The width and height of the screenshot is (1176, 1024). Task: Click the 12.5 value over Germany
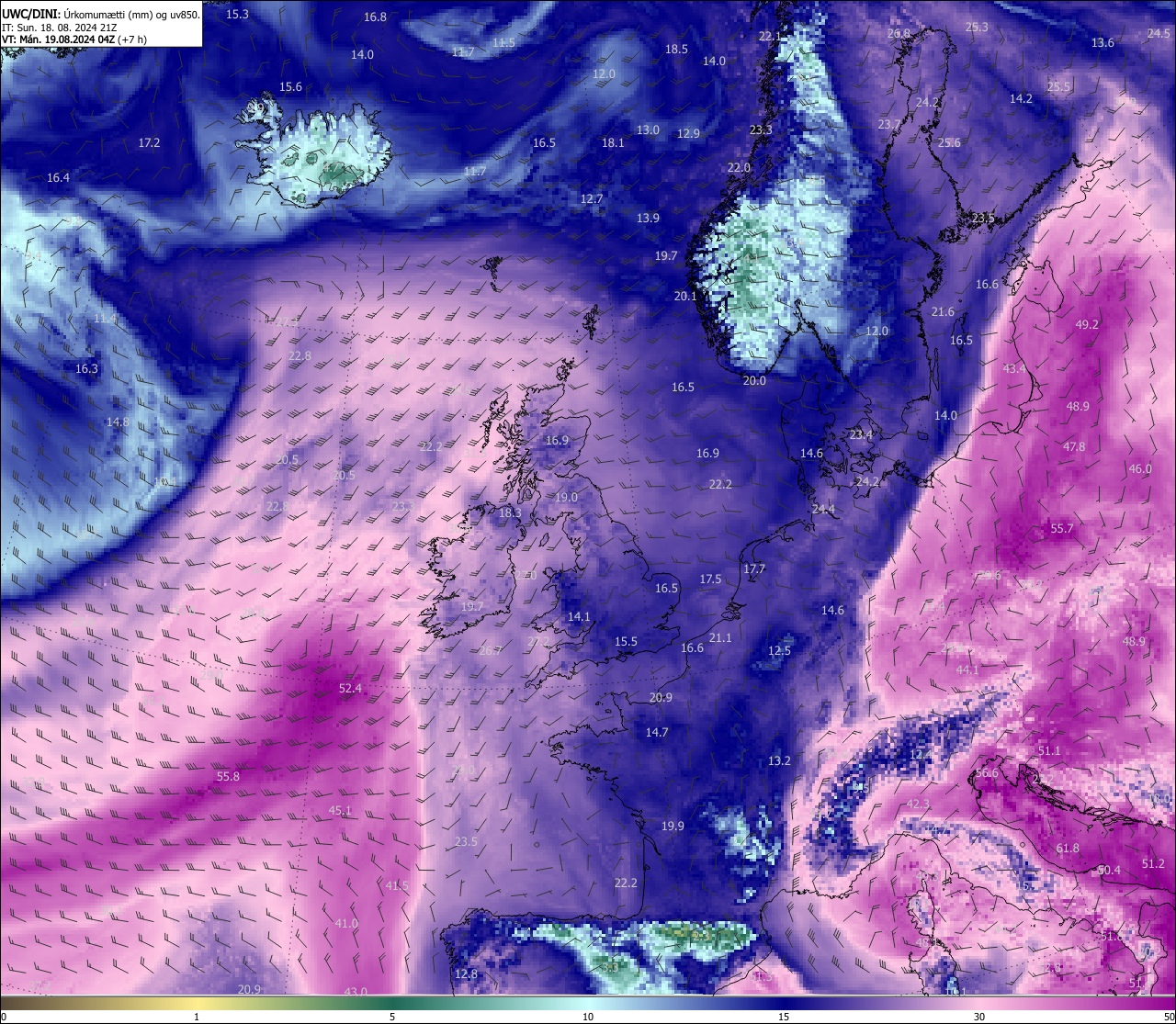(x=779, y=650)
